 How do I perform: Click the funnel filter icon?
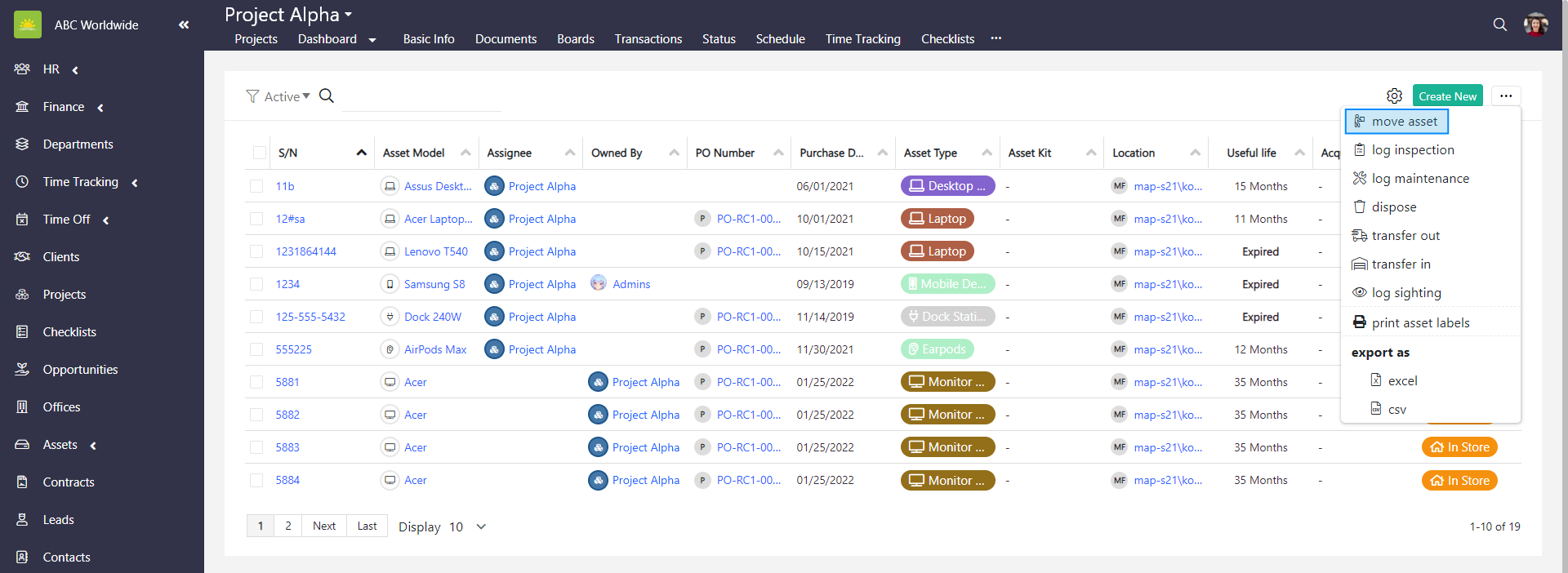pyautogui.click(x=252, y=96)
